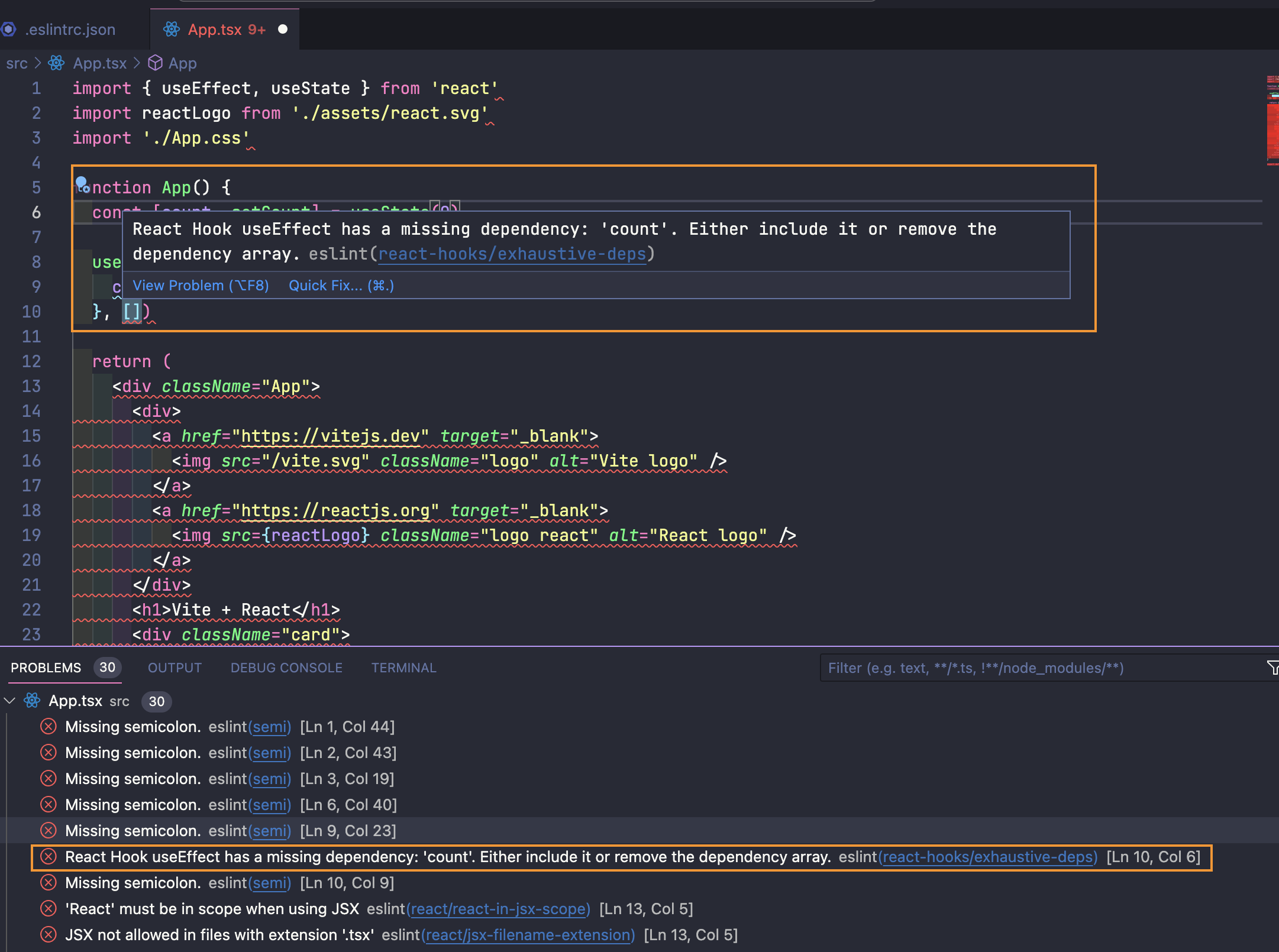
Task: Open semi rule link for Ln 1 problem
Action: pyautogui.click(x=270, y=727)
